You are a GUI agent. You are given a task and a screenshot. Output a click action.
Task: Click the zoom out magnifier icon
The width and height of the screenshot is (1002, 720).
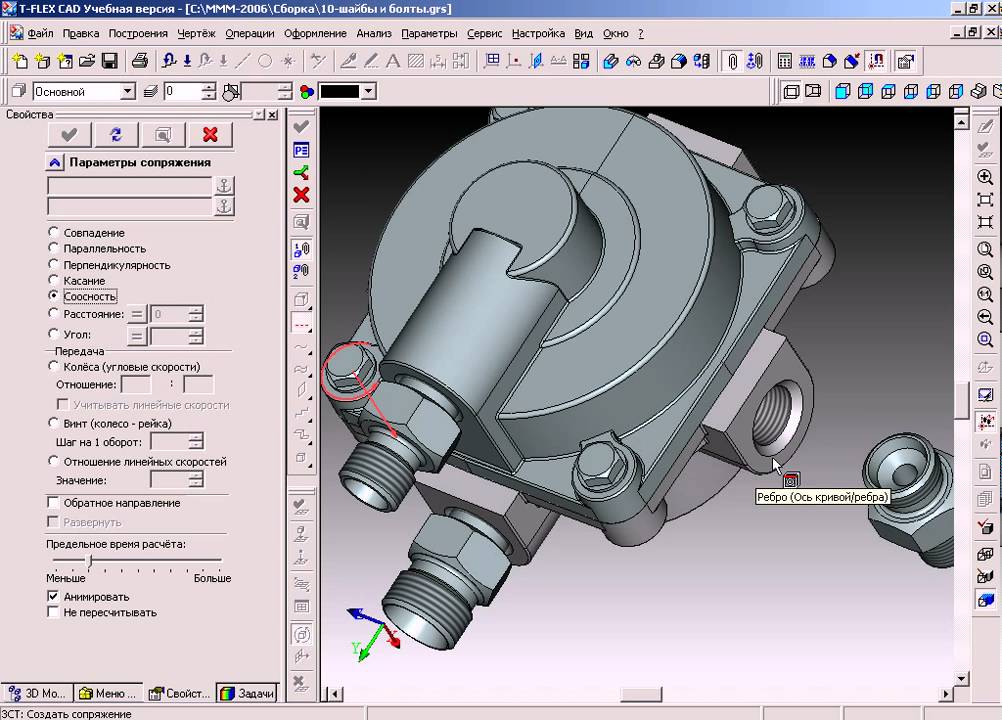click(985, 317)
